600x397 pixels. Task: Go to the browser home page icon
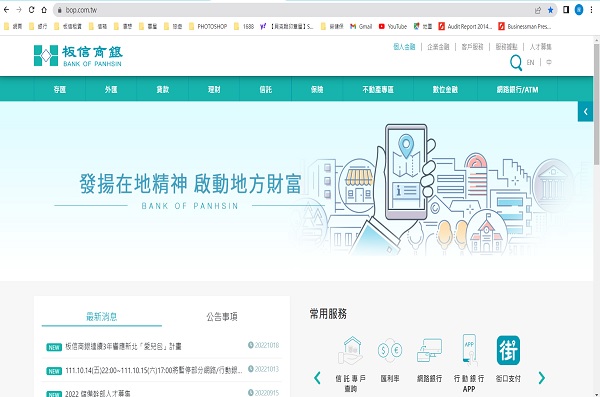pos(44,10)
